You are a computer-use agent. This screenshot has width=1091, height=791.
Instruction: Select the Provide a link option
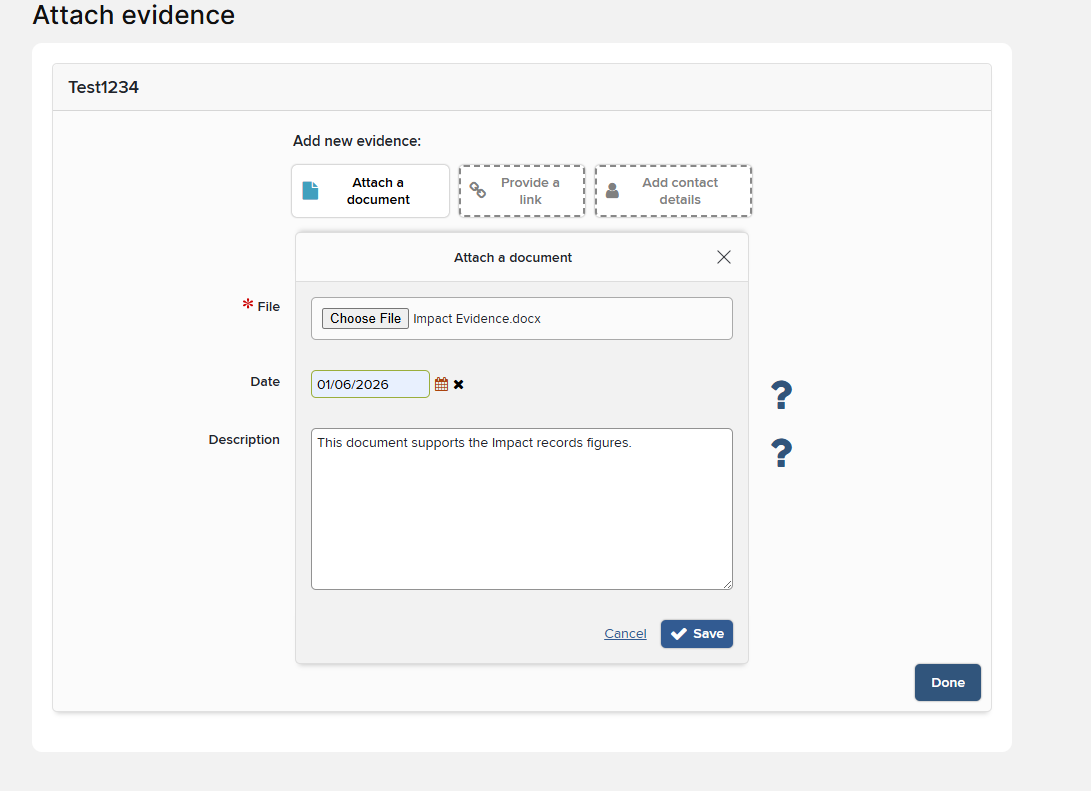point(522,191)
